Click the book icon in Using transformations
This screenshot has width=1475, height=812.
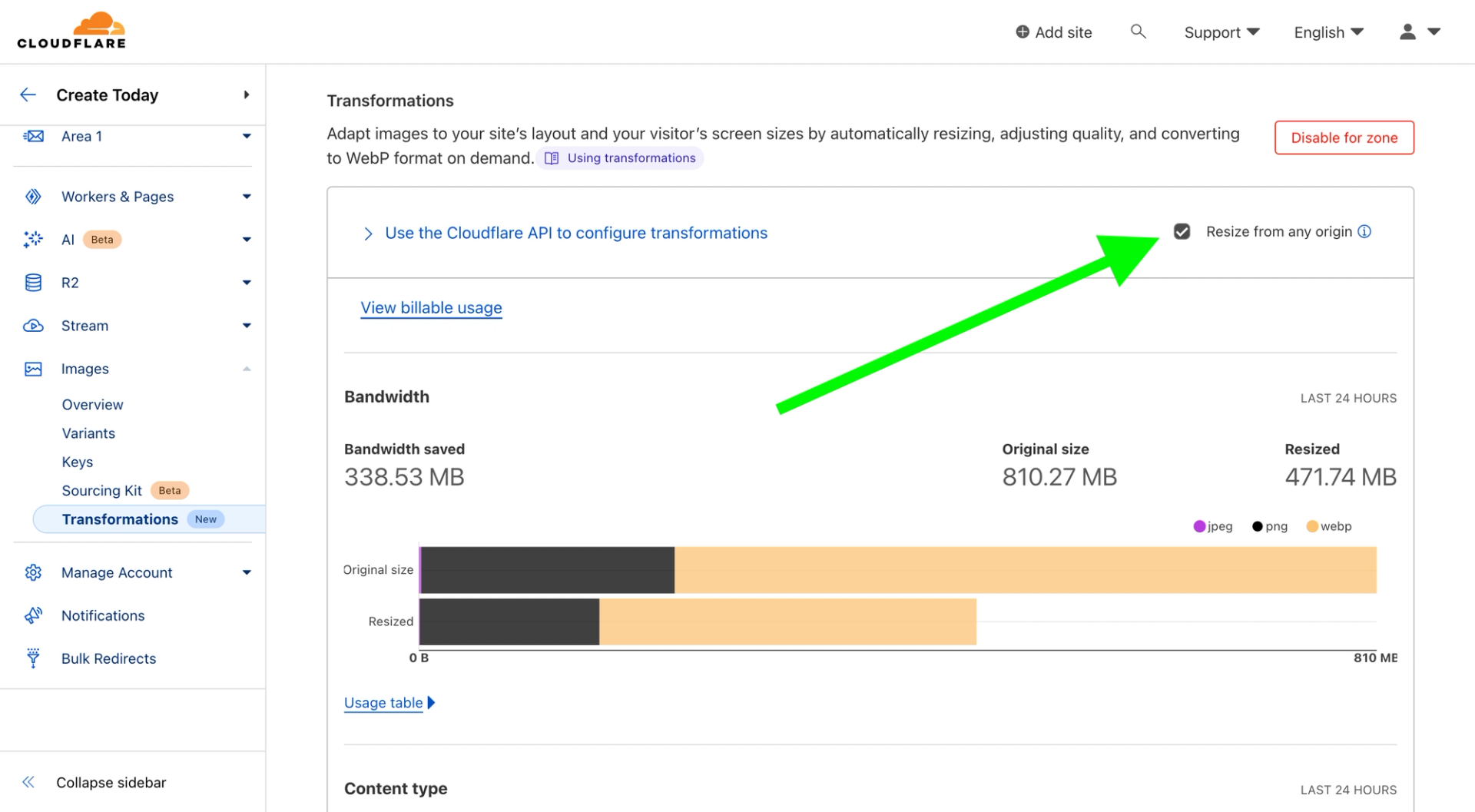(x=552, y=158)
